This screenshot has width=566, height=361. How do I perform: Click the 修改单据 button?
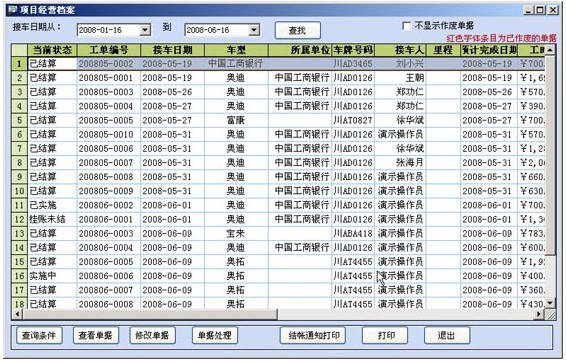click(x=152, y=335)
